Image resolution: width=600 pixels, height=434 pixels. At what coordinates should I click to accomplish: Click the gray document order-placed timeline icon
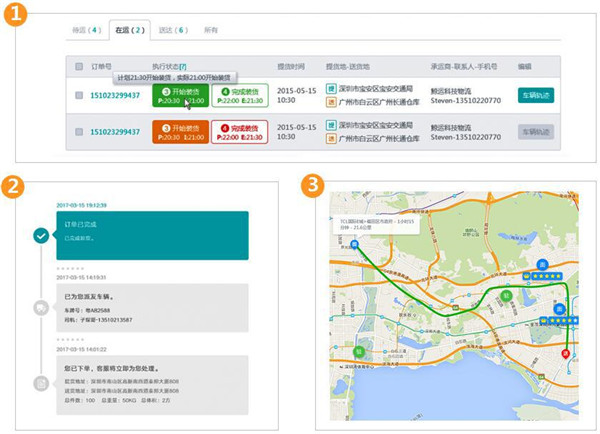click(x=40, y=383)
